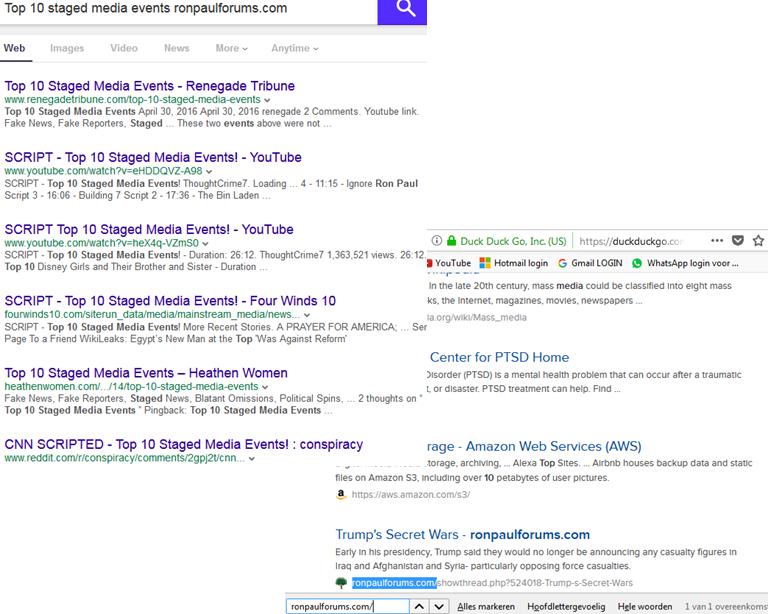The width and height of the screenshot is (768, 614).
Task: Click the www.renegadetribune.com green URL
Action: click(x=132, y=99)
